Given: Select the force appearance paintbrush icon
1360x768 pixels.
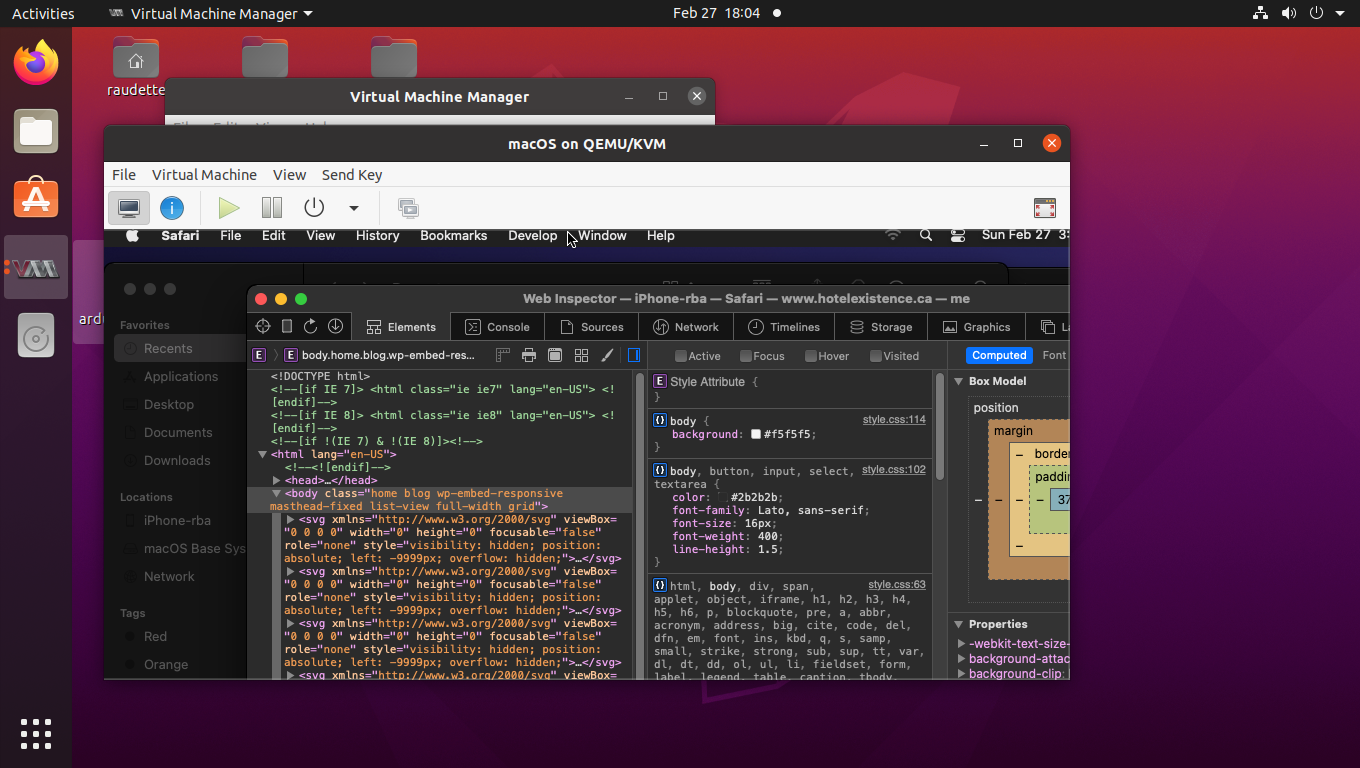Looking at the screenshot, I should (x=607, y=355).
